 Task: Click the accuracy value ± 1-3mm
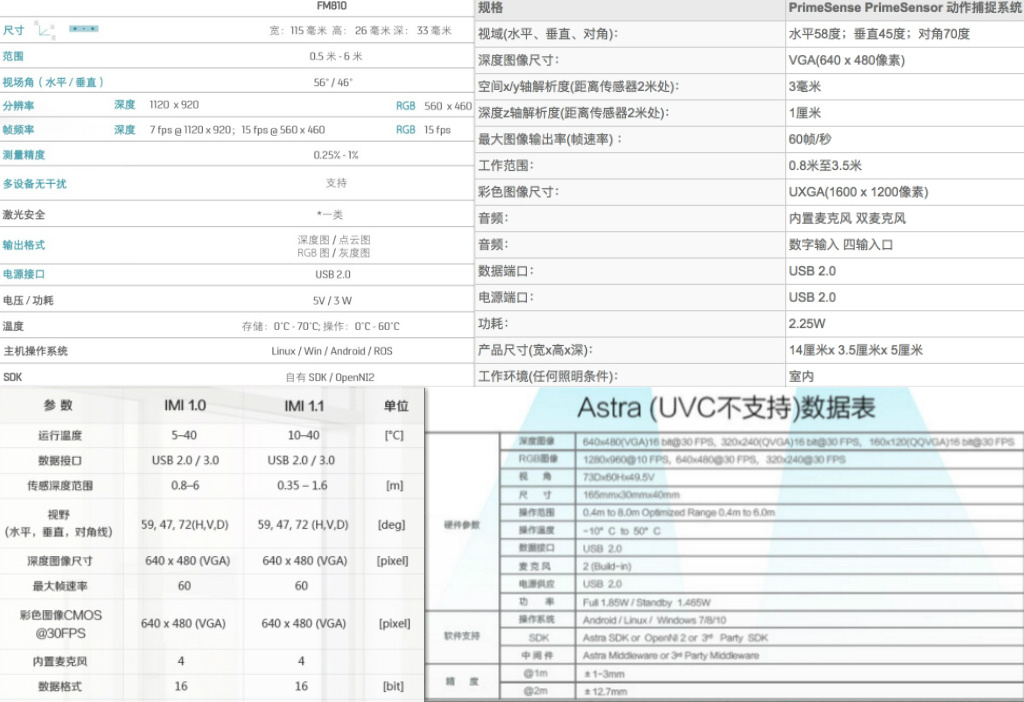[604, 673]
